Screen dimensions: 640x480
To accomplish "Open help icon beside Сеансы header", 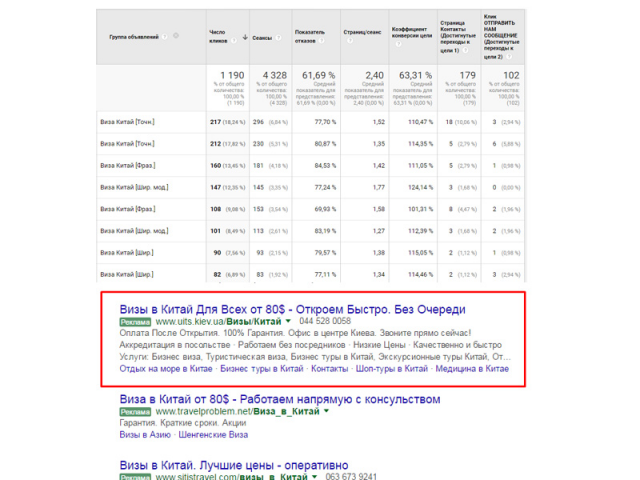I will pos(278,38).
